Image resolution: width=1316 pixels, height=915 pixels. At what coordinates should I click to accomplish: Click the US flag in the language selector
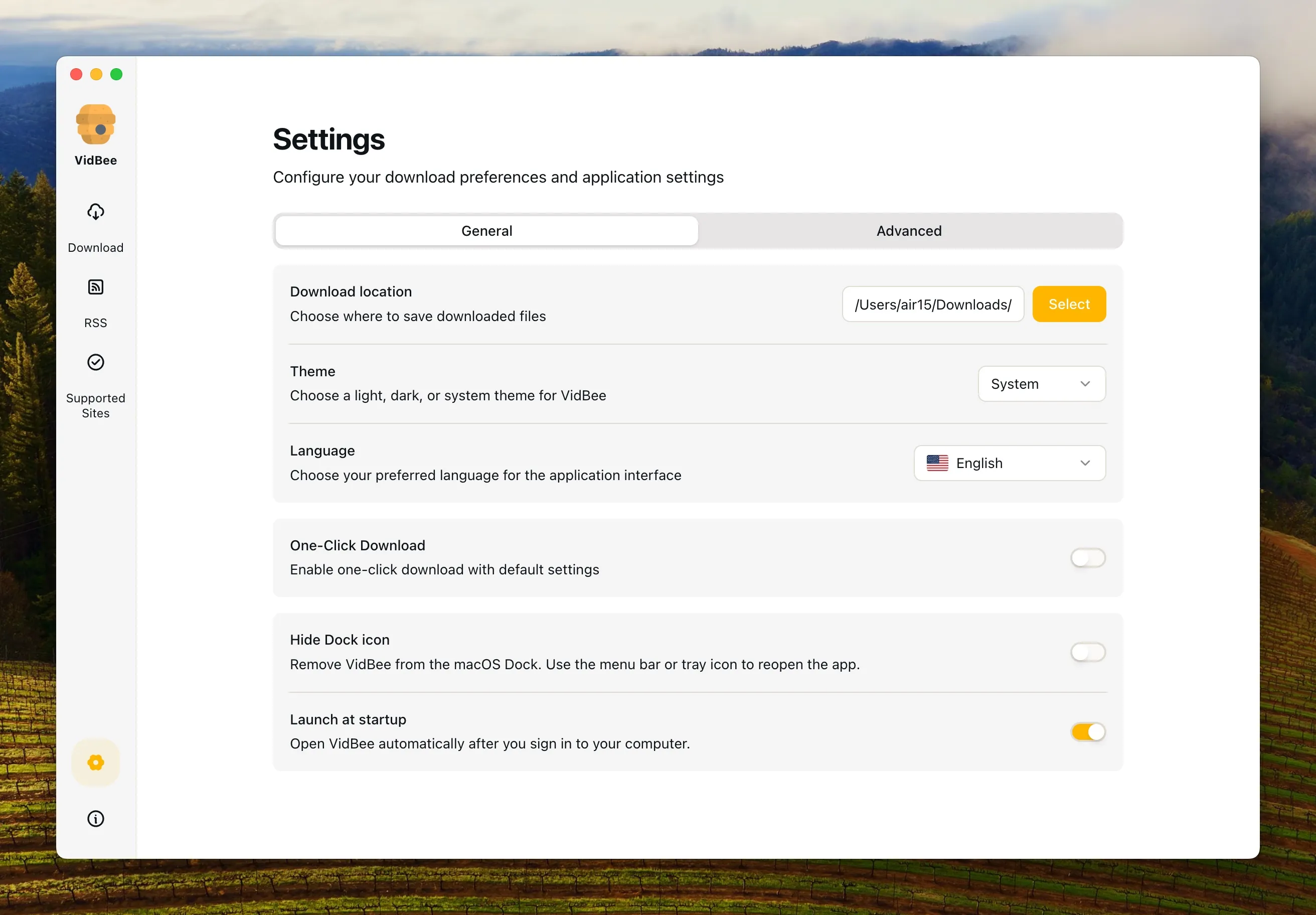tap(938, 463)
